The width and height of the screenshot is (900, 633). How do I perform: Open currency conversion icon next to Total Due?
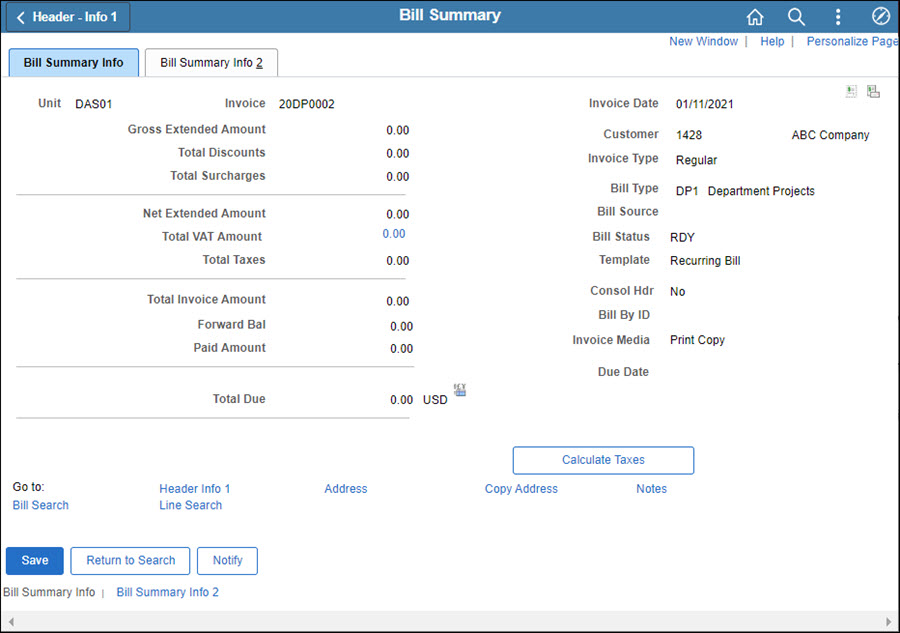tap(459, 391)
